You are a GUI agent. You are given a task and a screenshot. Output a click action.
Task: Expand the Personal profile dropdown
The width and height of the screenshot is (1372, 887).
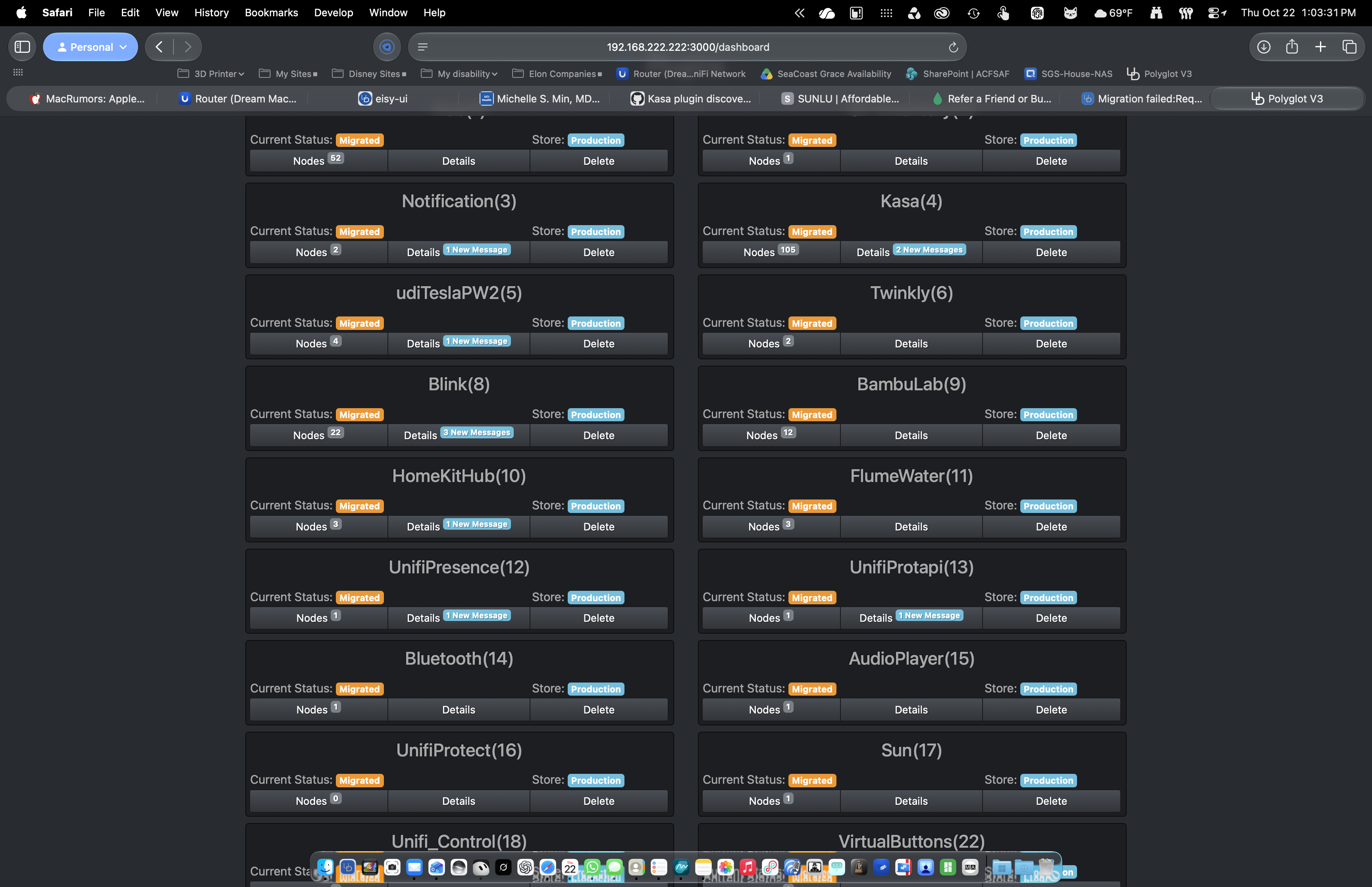tap(91, 47)
